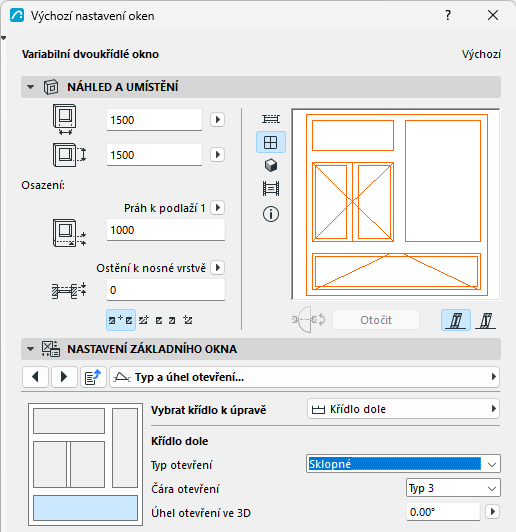Image resolution: width=516 pixels, height=532 pixels.
Task: Open the Křídlo dole sash selector
Action: tap(403, 409)
